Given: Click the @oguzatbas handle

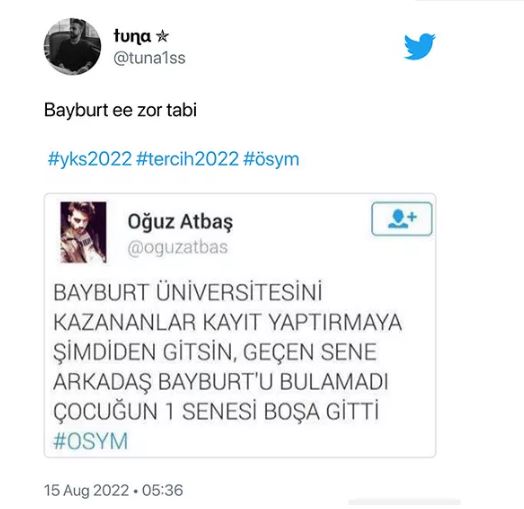Looking at the screenshot, I should (178, 248).
